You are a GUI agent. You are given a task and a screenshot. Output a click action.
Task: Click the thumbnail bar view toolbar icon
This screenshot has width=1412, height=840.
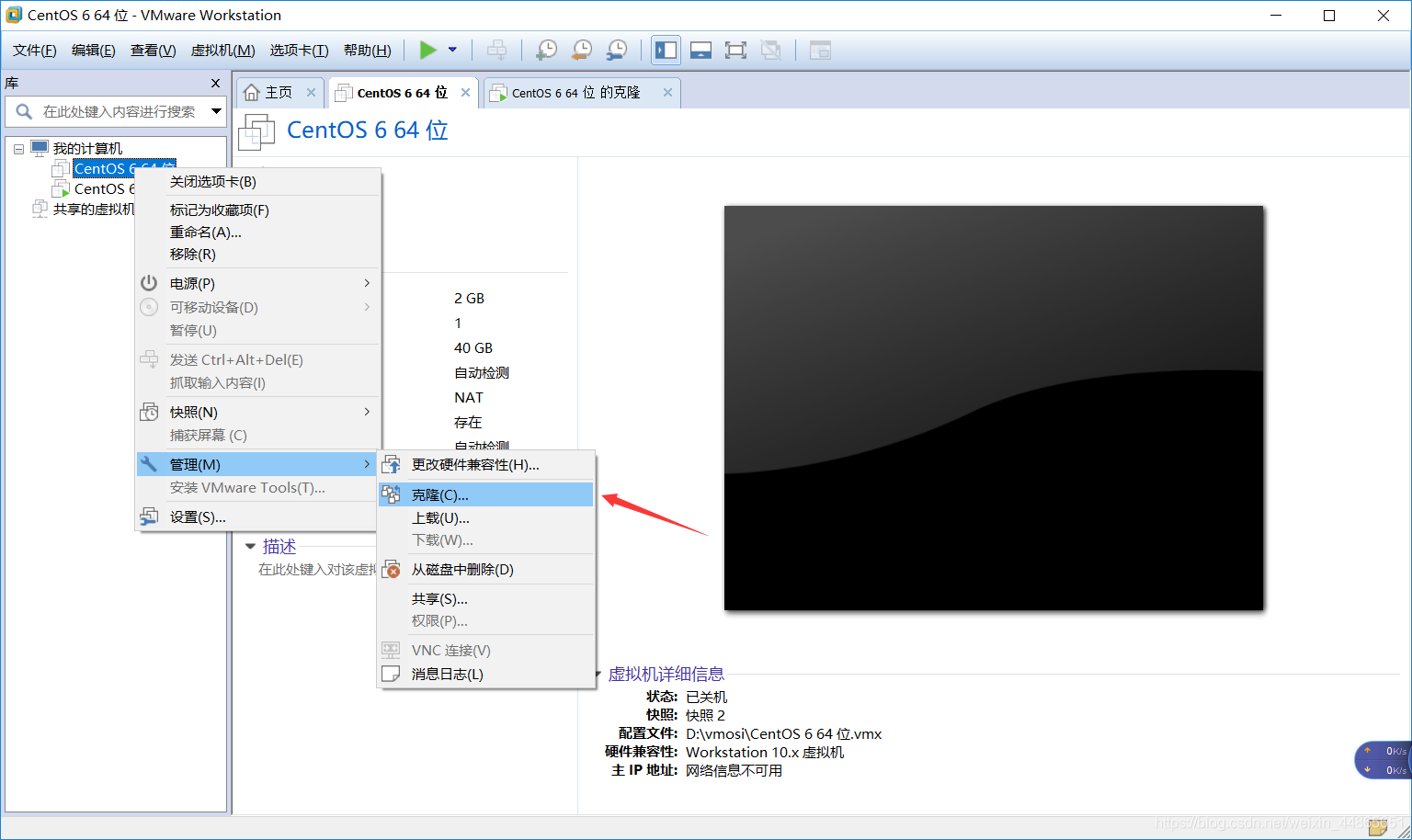[700, 50]
